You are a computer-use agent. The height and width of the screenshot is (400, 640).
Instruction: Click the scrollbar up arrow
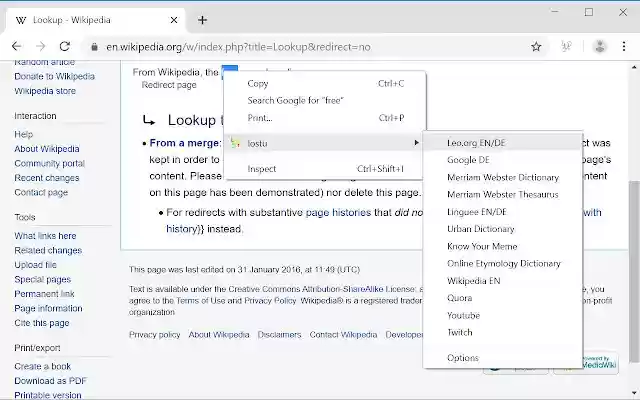[634, 67]
